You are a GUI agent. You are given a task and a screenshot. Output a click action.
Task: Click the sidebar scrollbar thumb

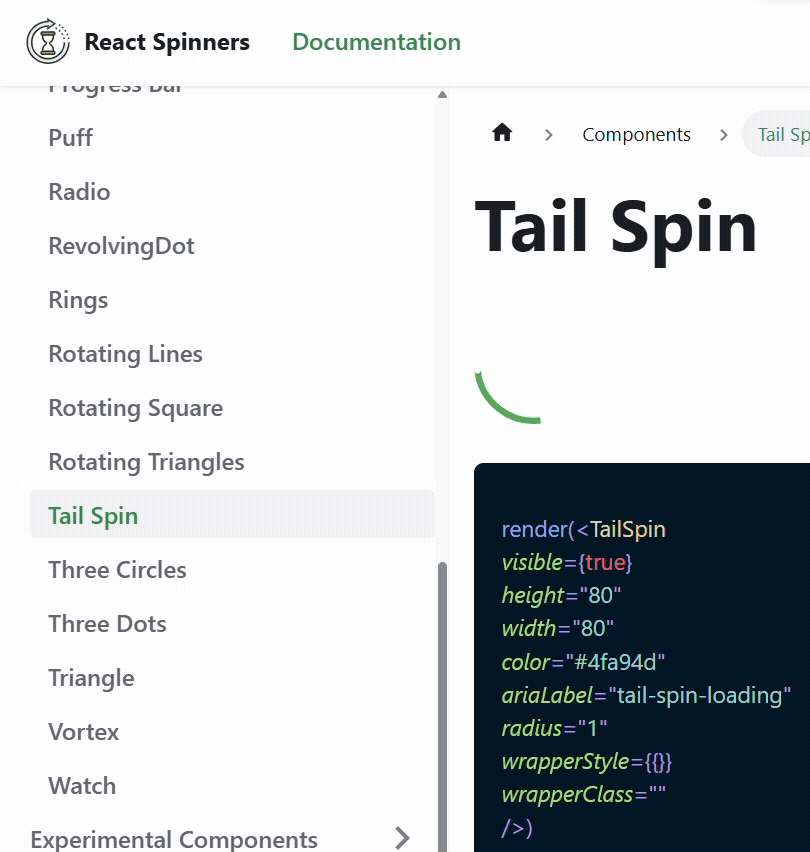tap(442, 706)
